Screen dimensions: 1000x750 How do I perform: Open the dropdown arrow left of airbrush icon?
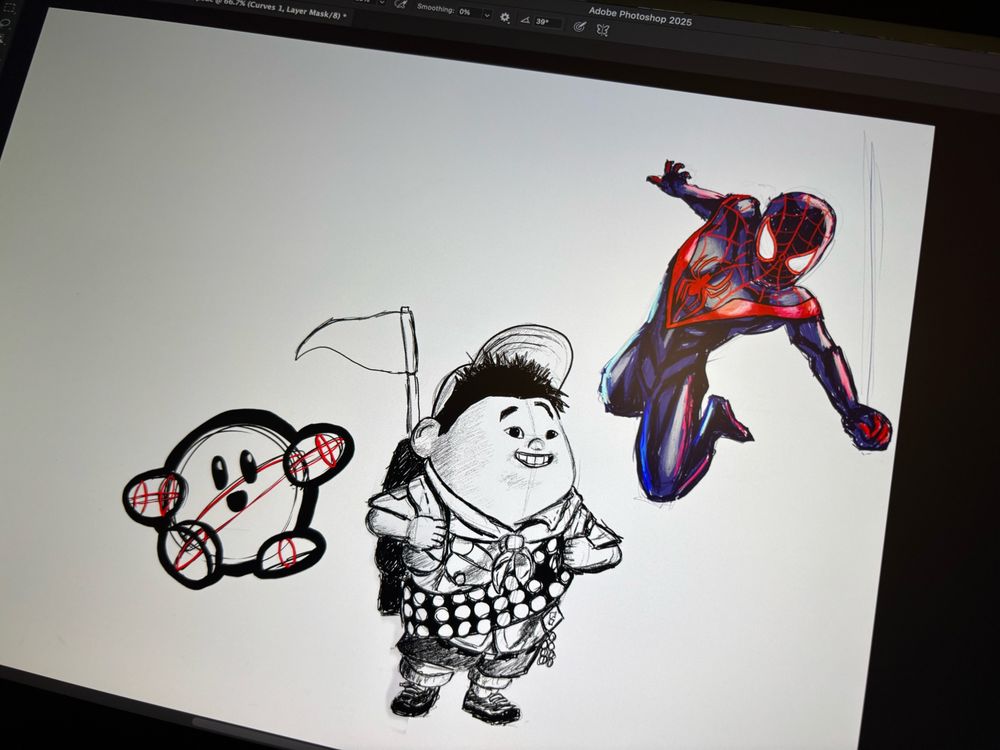381,3
